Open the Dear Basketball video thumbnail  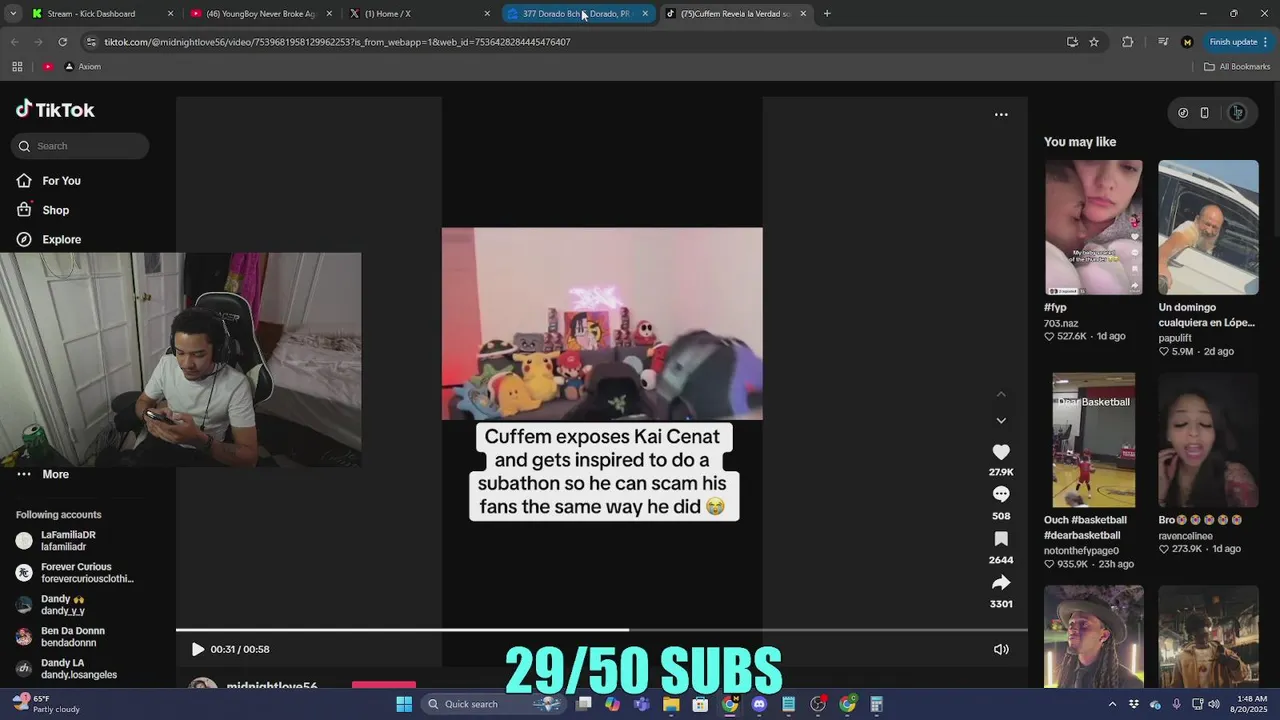1093,440
